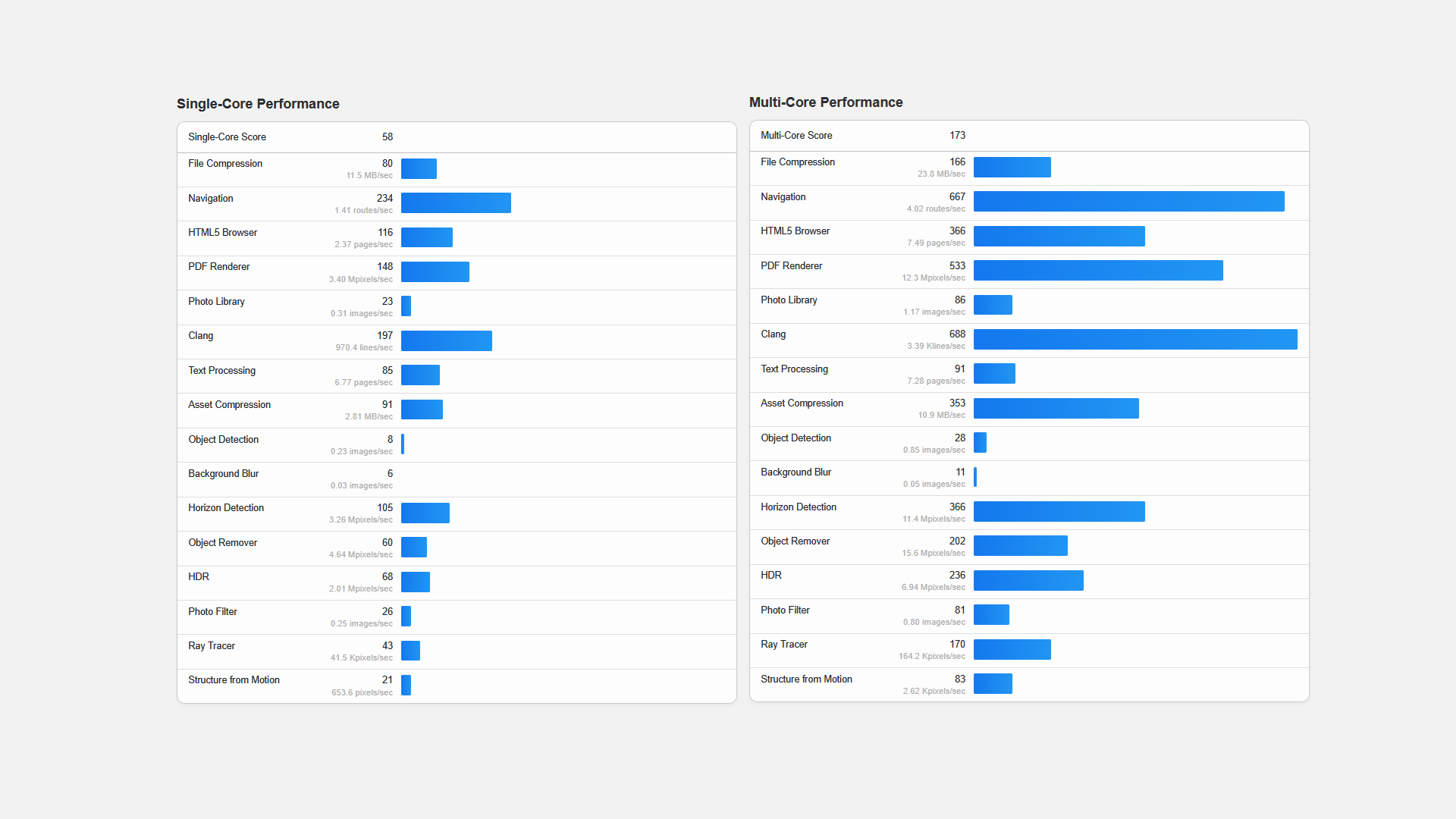Click the Multi-Core Score value 173
This screenshot has width=1456, height=819.
coord(957,136)
